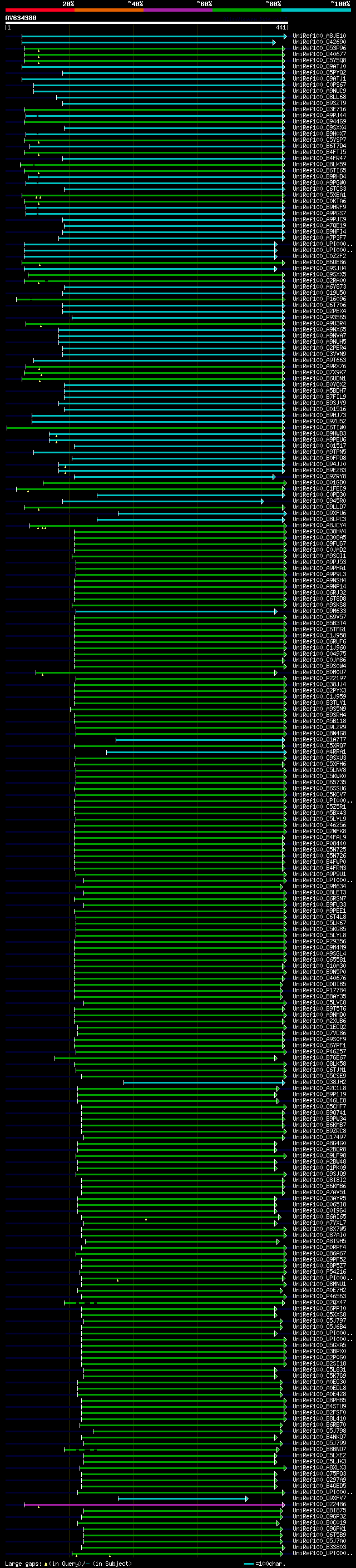The image size is (356, 1568).
Task: Select the UniRef100_B9H0X7 label
Action: click(x=319, y=134)
